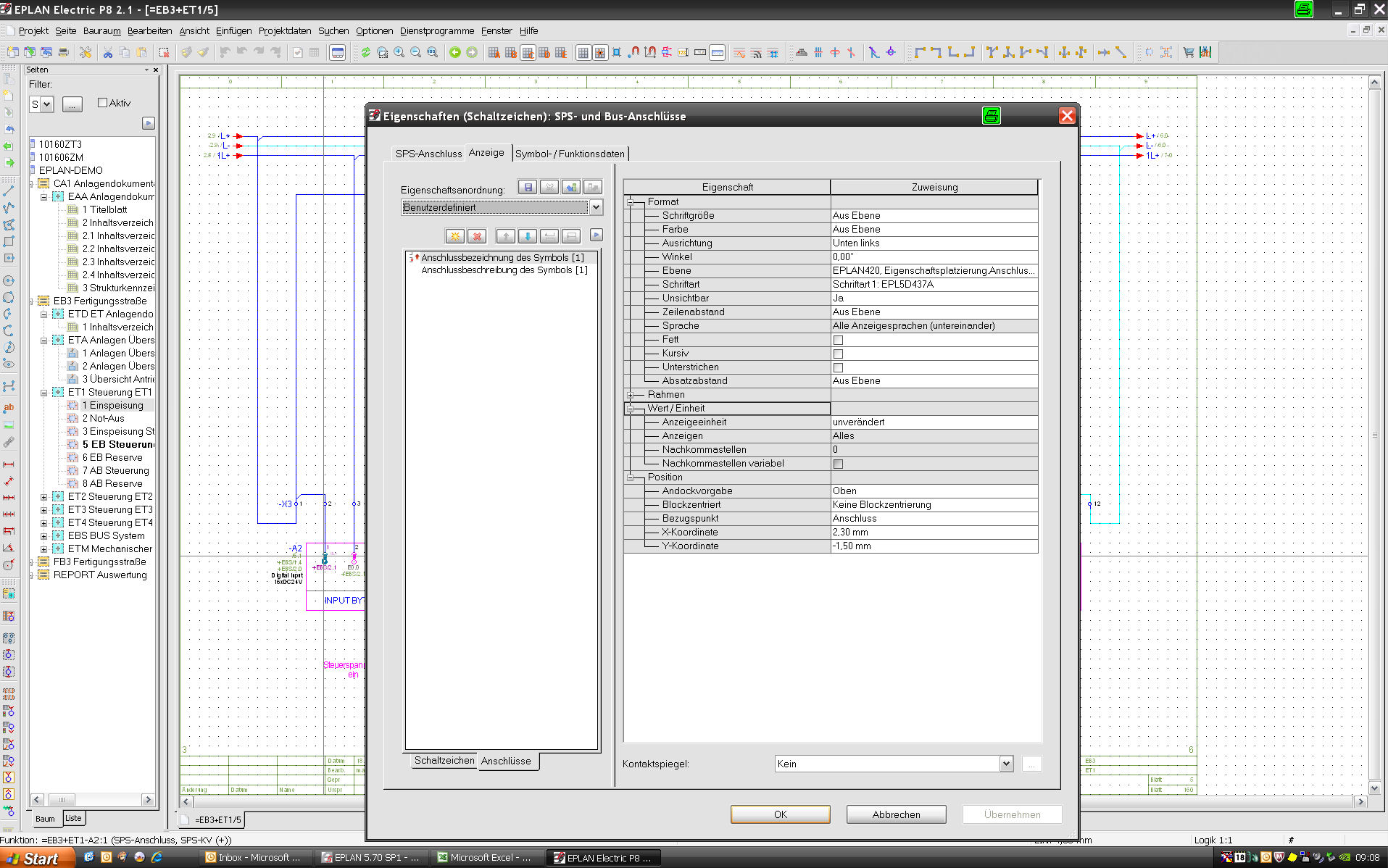Click the print icon in main toolbar
Viewport: 1388px width, 868px height.
[64, 52]
